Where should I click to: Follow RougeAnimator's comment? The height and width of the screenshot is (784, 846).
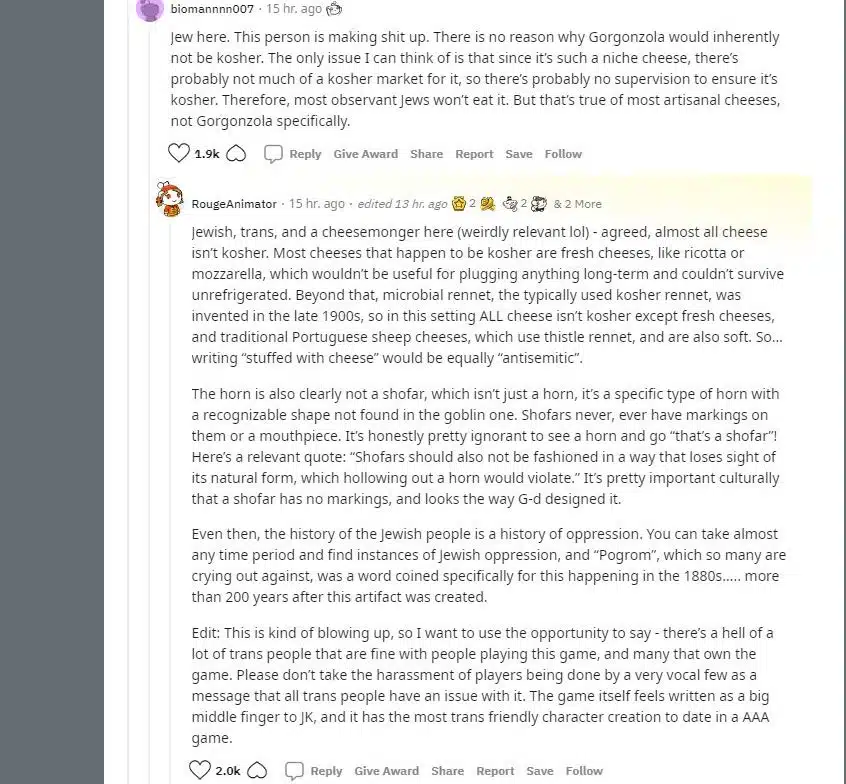[x=584, y=771]
